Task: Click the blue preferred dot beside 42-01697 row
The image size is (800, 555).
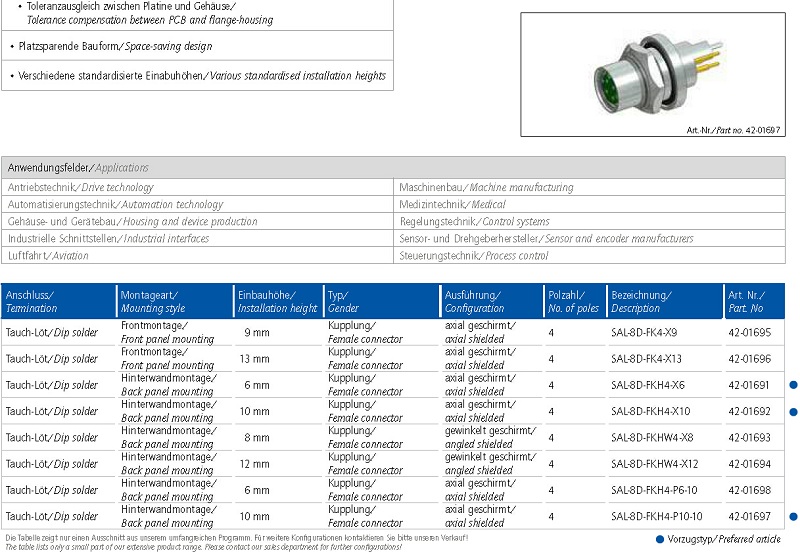Action: tap(794, 516)
